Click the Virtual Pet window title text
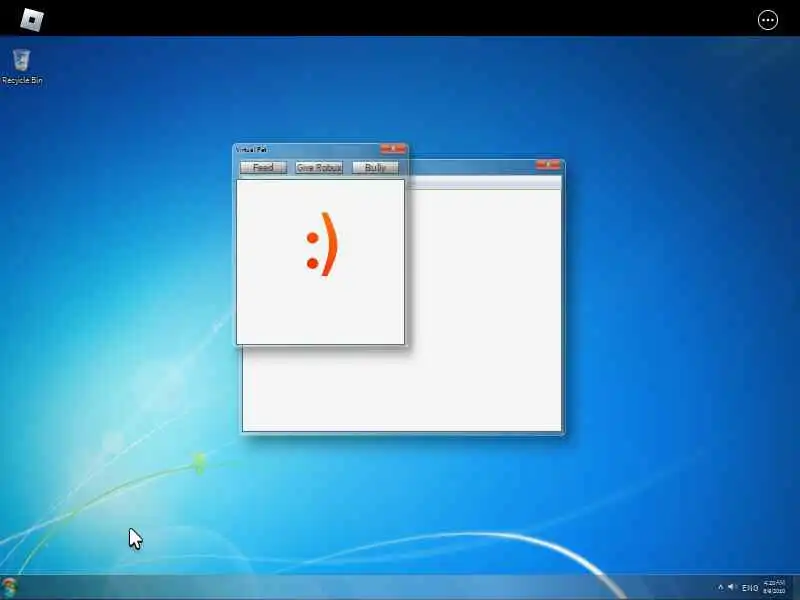This screenshot has height=600, width=800. (252, 149)
